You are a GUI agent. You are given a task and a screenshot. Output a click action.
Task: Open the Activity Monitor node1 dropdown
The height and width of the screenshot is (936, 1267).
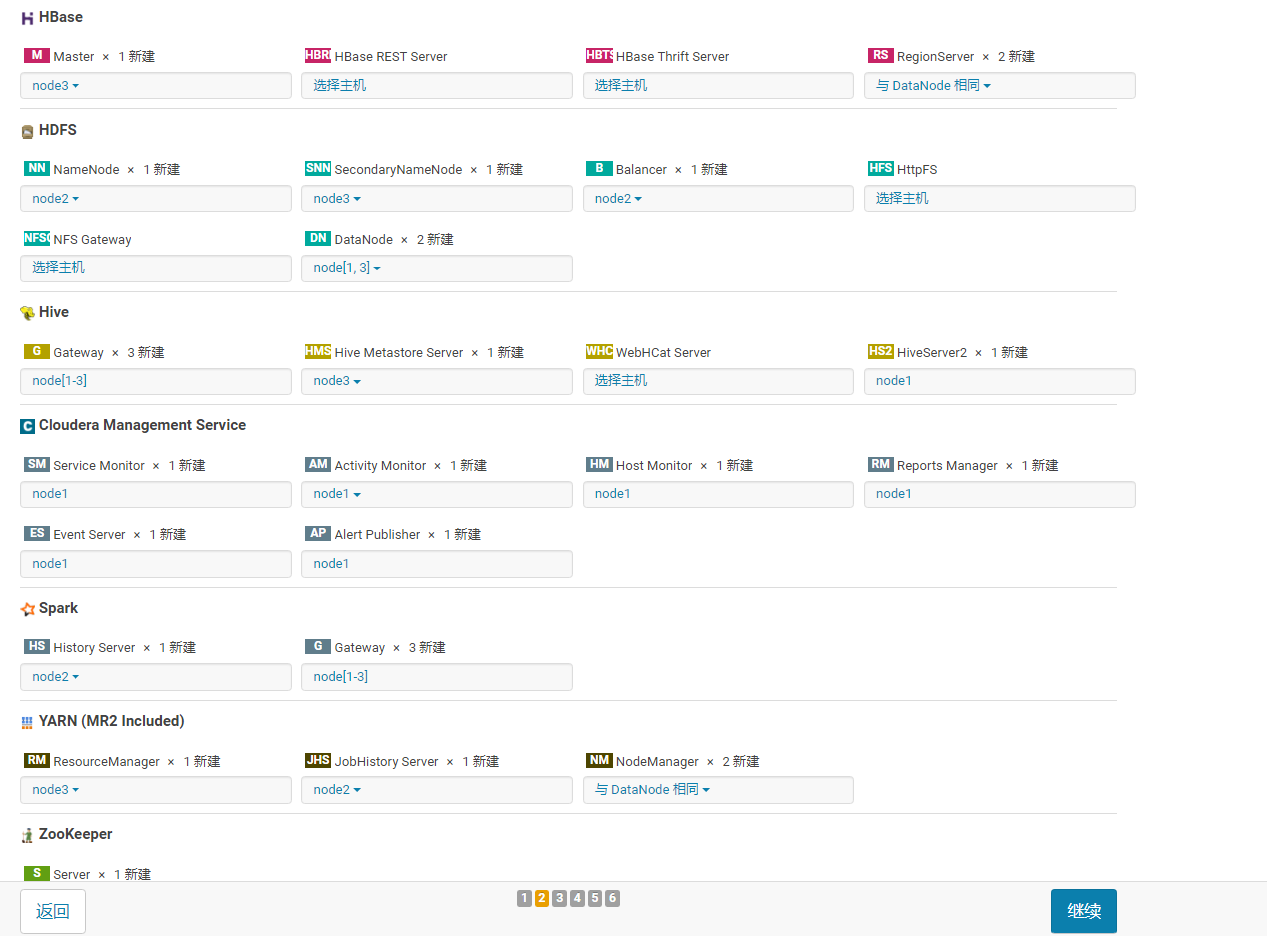click(x=437, y=494)
